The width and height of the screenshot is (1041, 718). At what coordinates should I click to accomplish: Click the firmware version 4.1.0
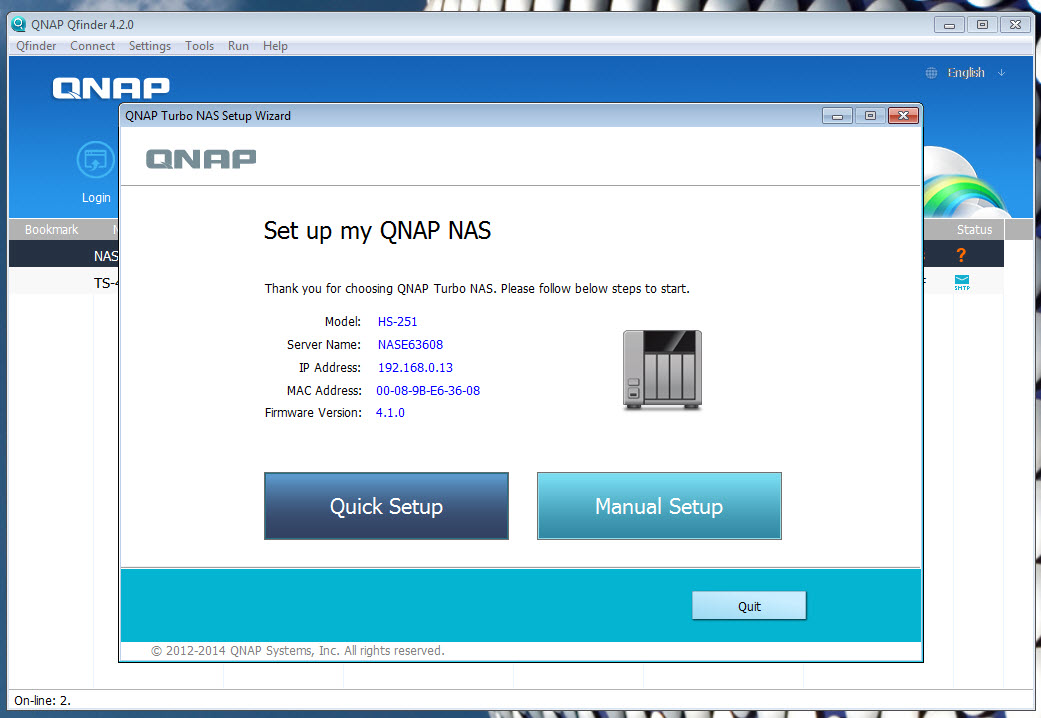click(390, 412)
